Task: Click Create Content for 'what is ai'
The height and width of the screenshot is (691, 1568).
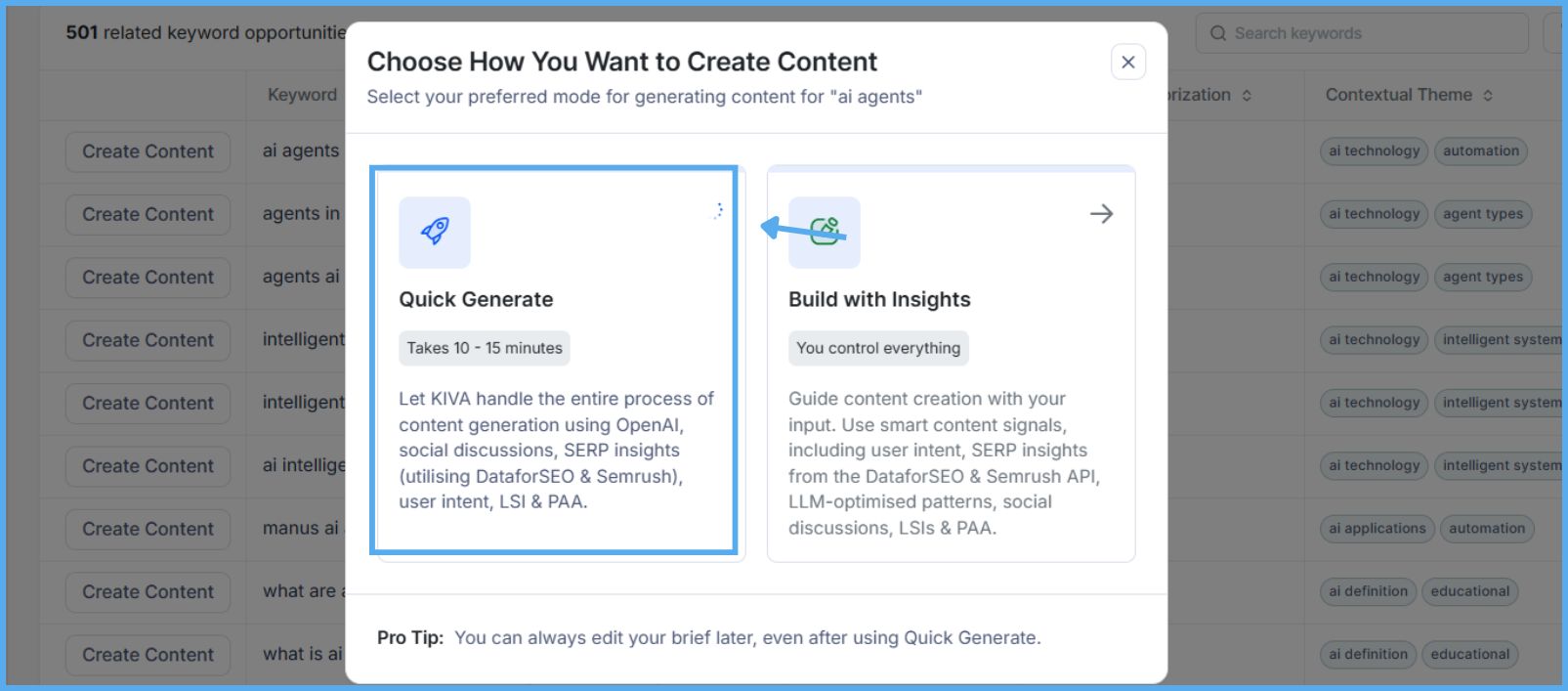Action: [x=147, y=654]
